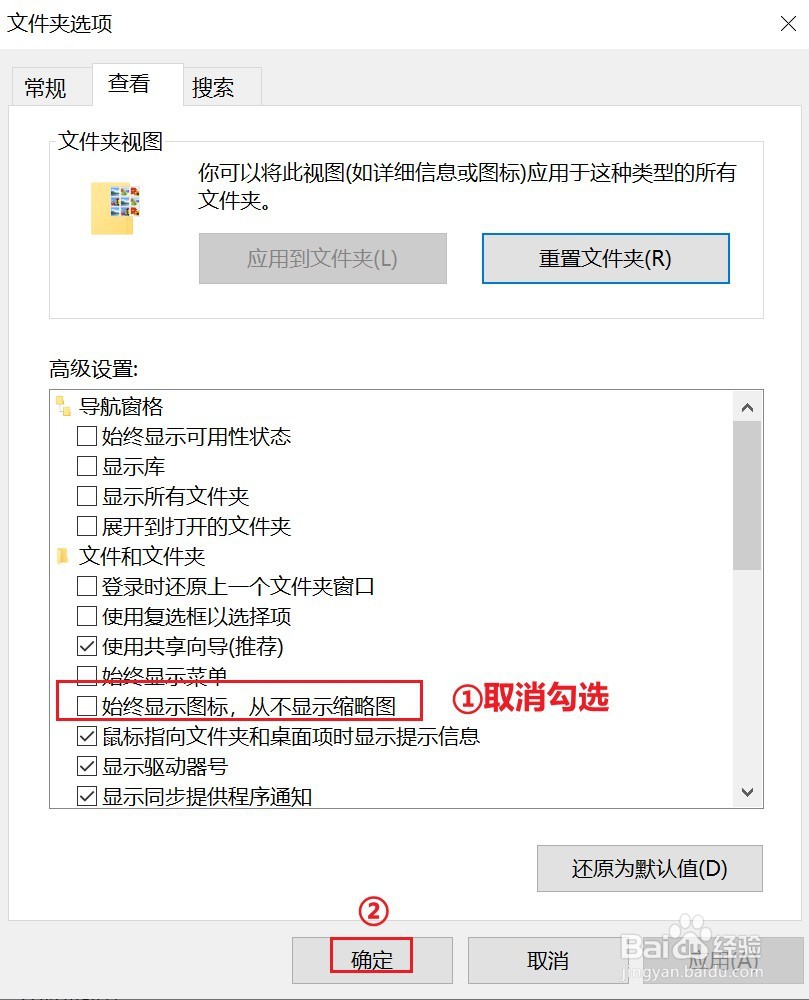The width and height of the screenshot is (809, 1000).
Task: Confirm with the 确定 button
Action: [x=372, y=960]
